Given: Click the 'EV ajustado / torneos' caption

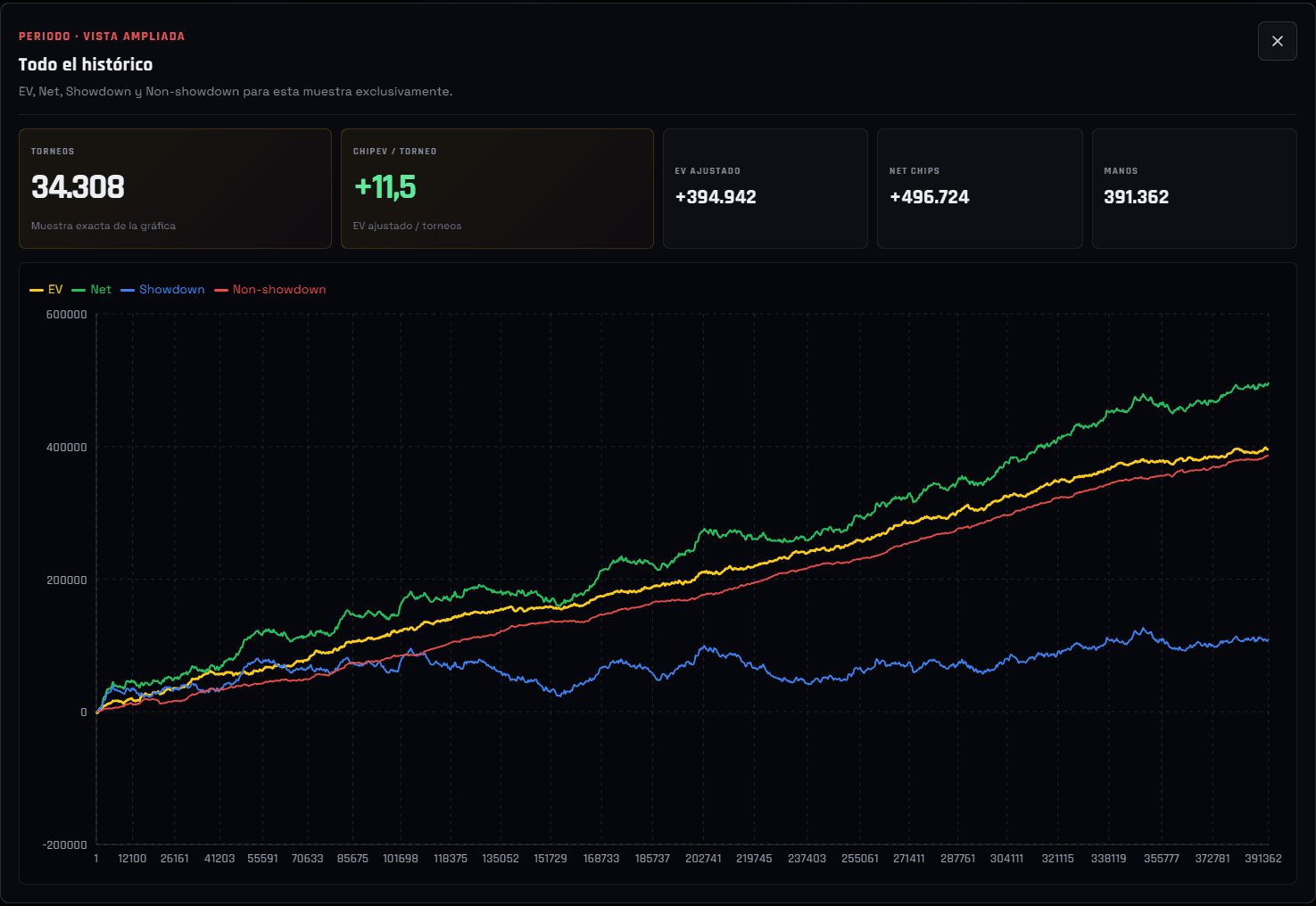Looking at the screenshot, I should tap(407, 226).
